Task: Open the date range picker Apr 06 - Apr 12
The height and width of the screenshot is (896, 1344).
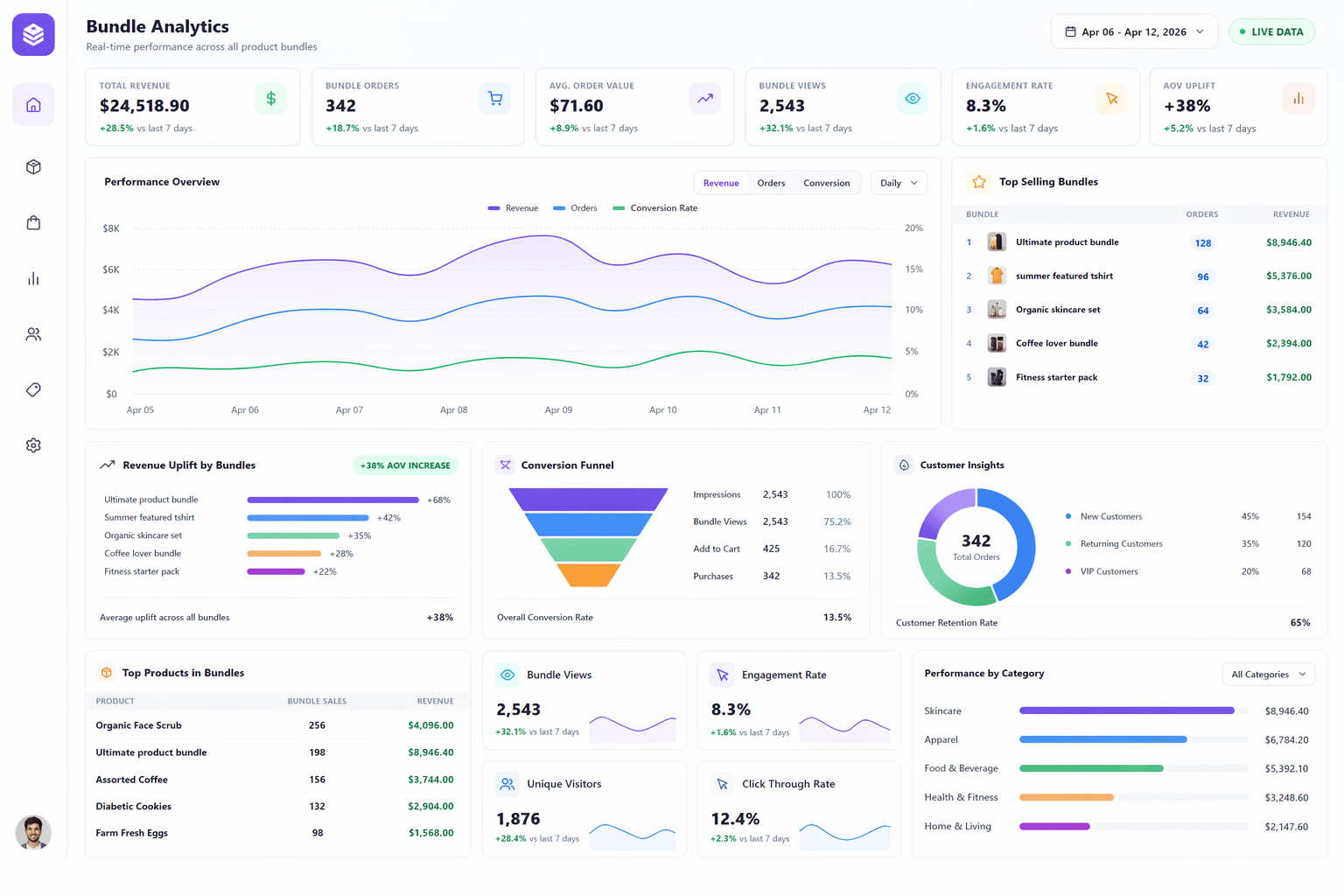Action: click(1134, 31)
